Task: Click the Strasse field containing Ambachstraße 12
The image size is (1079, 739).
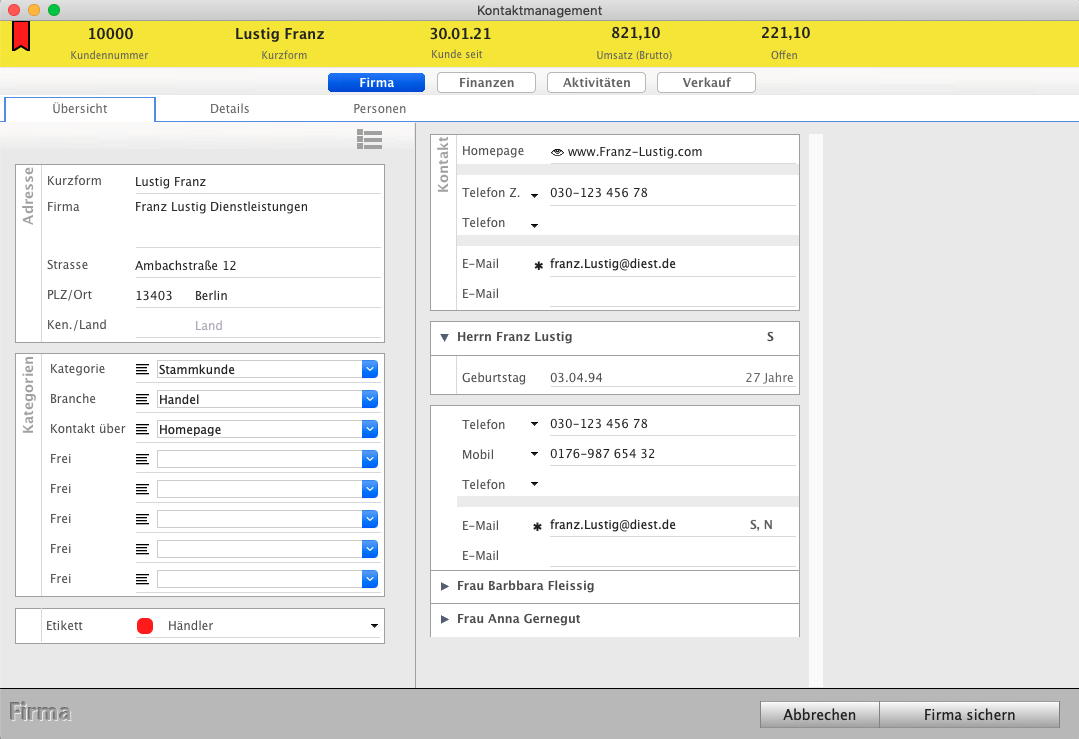Action: point(257,266)
